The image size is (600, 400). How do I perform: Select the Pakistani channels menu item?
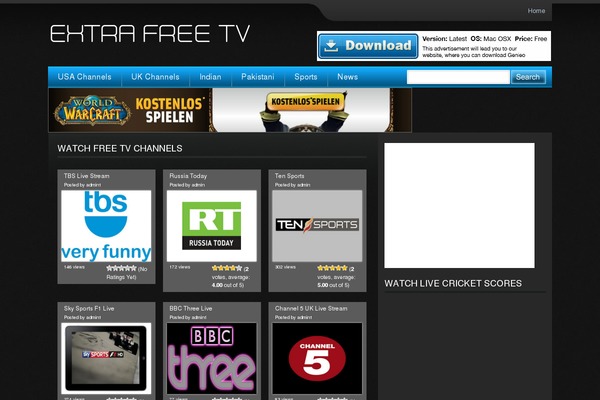(258, 77)
